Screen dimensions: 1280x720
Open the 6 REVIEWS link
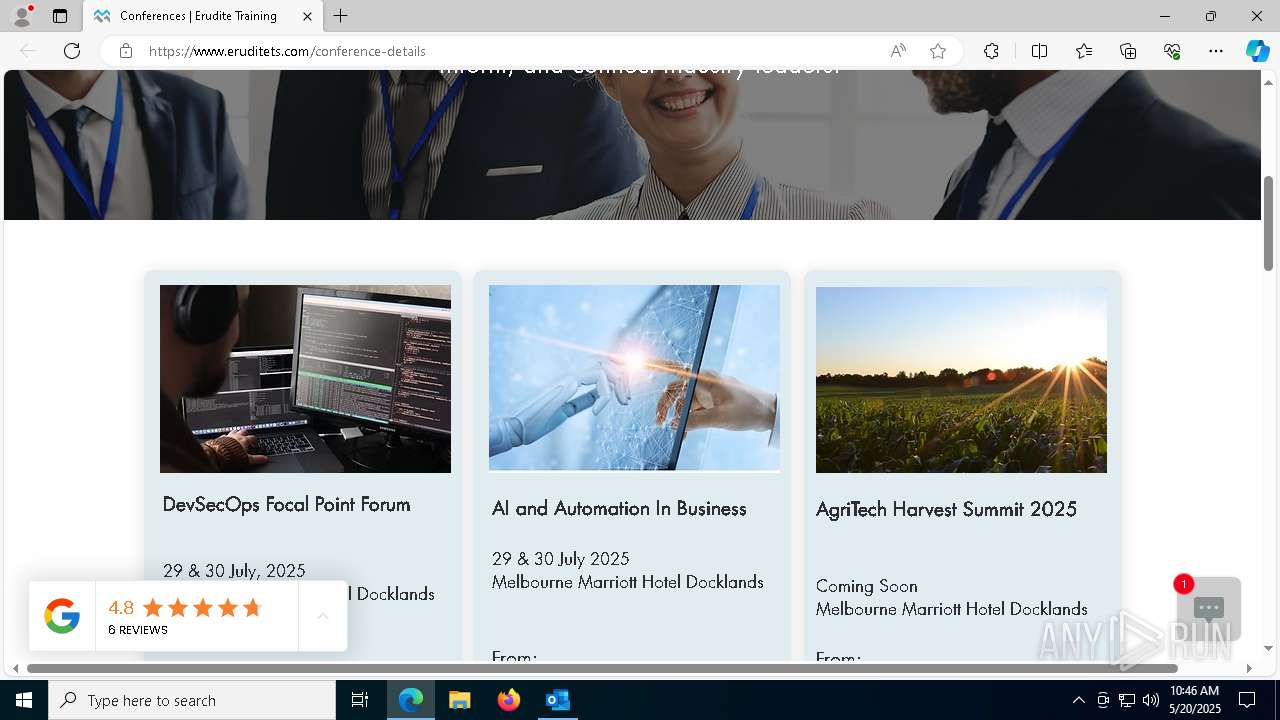138,630
